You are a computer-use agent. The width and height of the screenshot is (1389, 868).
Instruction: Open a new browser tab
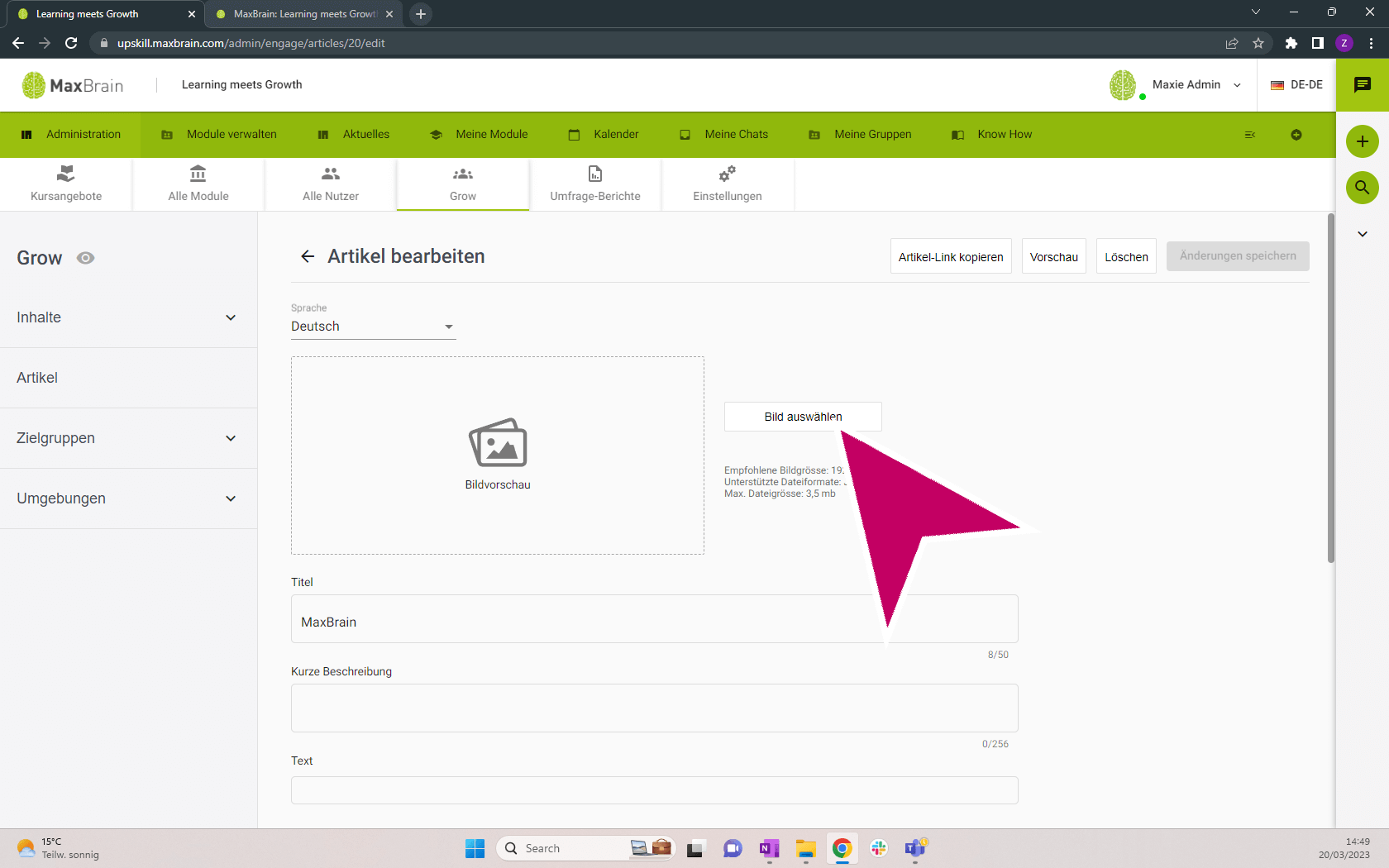(x=421, y=14)
